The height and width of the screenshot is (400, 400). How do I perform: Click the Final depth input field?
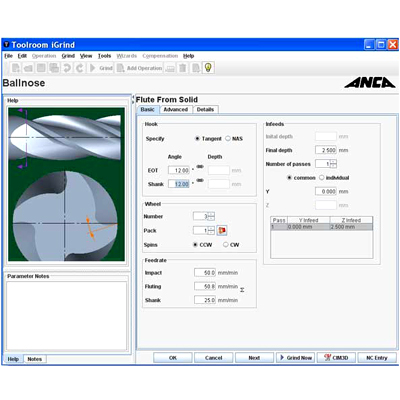click(x=326, y=150)
